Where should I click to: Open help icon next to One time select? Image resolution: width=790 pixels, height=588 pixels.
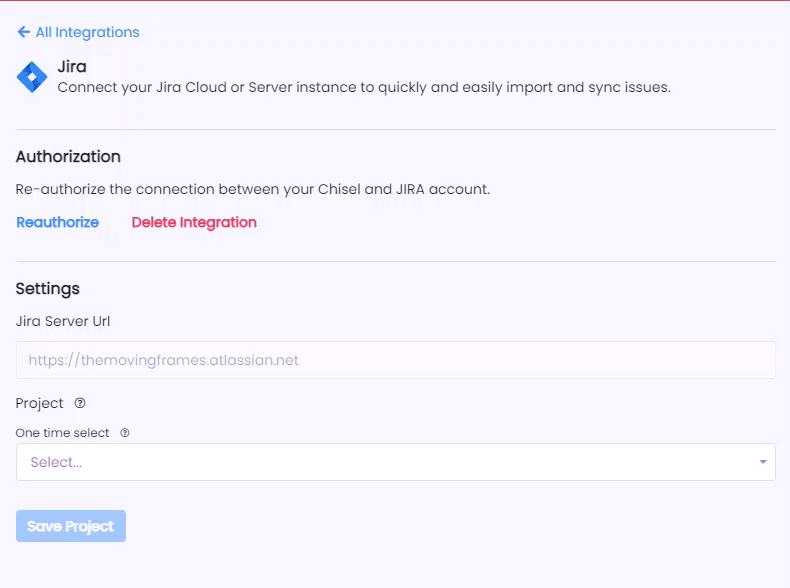(125, 433)
